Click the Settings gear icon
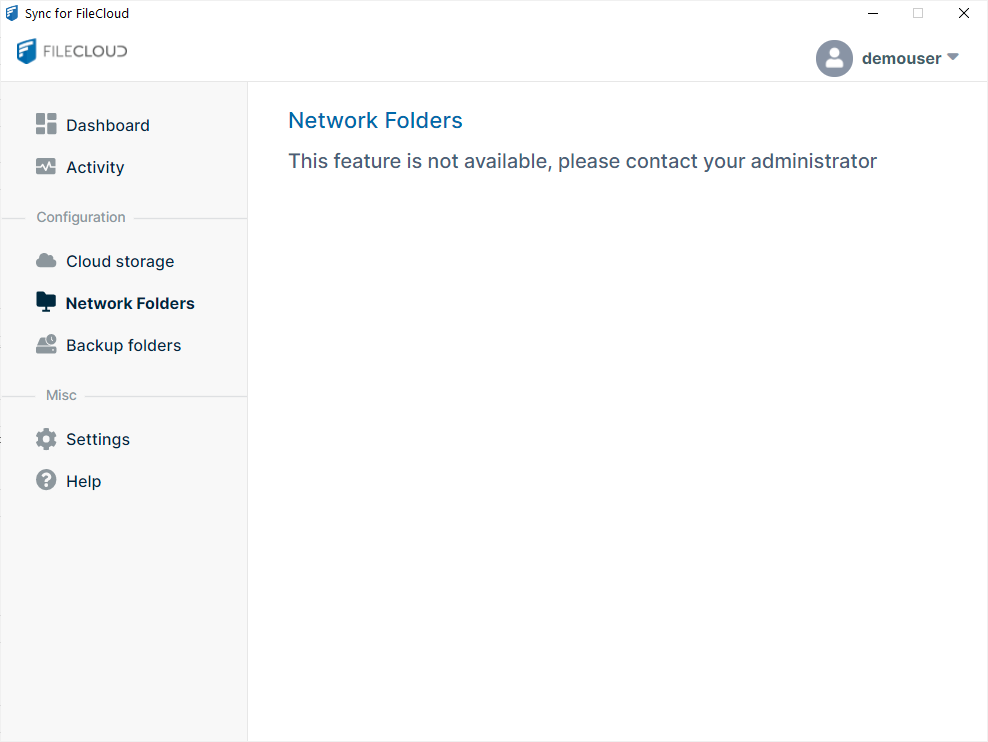Screen dimensions: 988x742 tap(46, 439)
